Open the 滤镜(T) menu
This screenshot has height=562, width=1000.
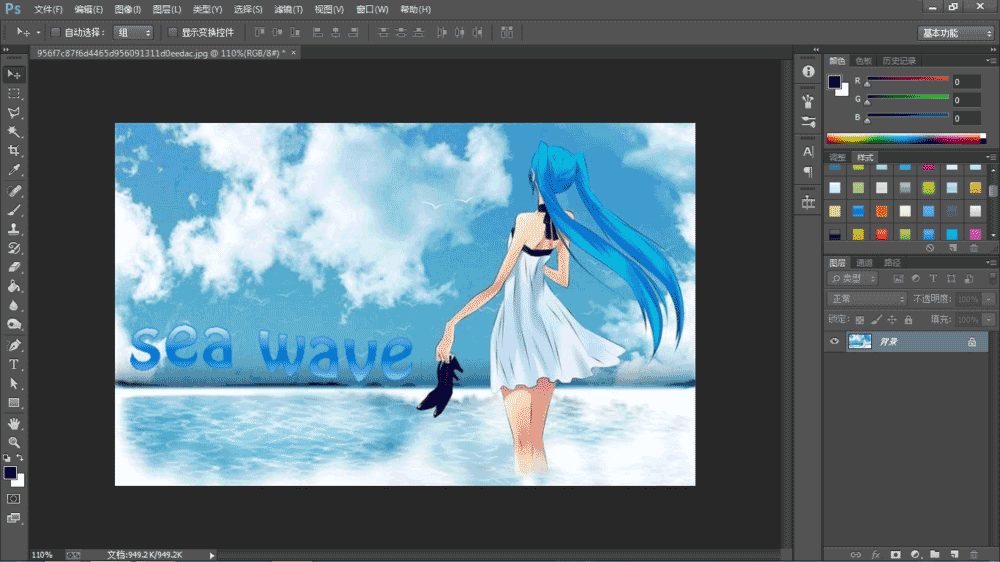click(289, 9)
